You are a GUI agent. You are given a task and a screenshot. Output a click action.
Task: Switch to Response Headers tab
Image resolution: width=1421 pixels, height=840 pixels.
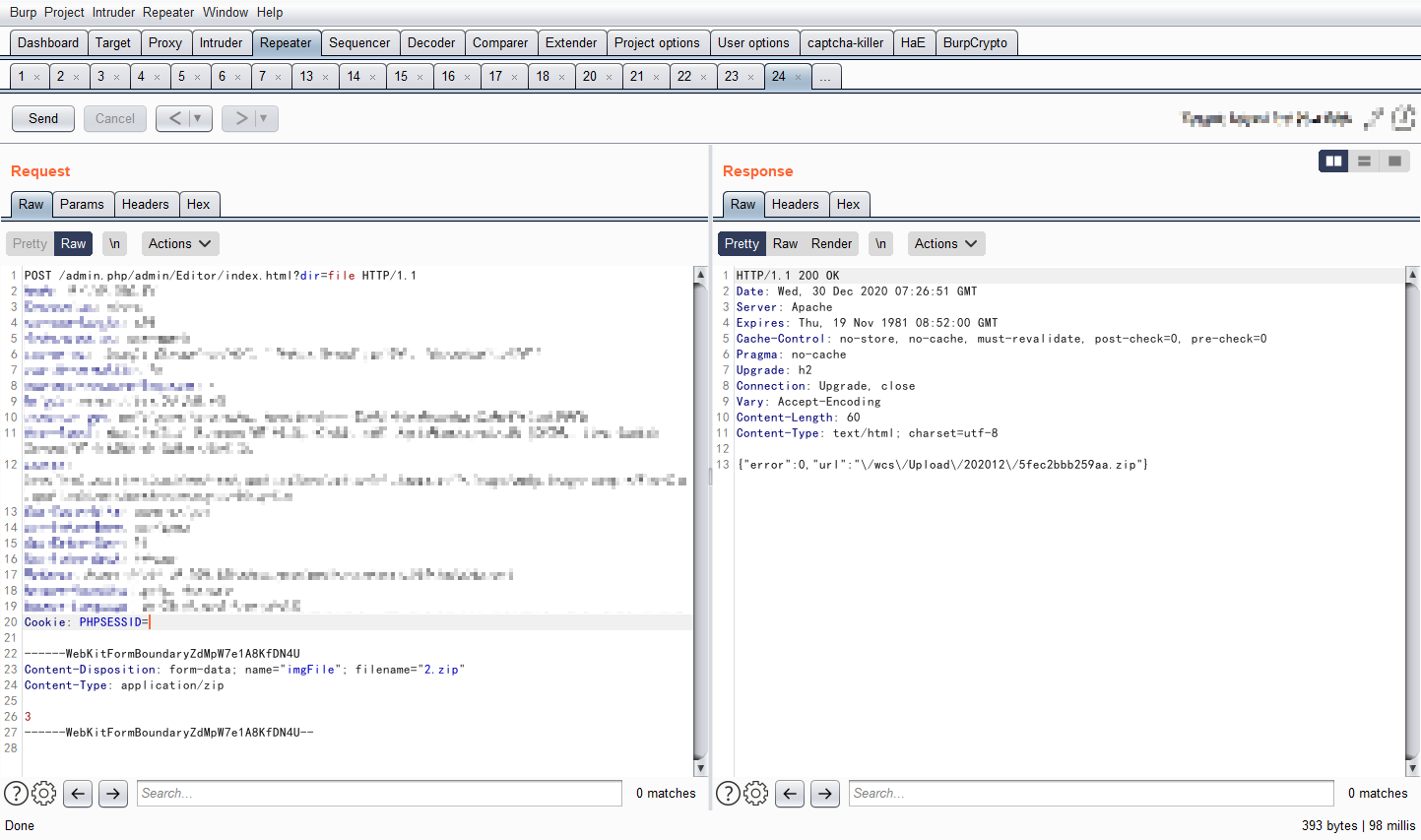coord(796,204)
